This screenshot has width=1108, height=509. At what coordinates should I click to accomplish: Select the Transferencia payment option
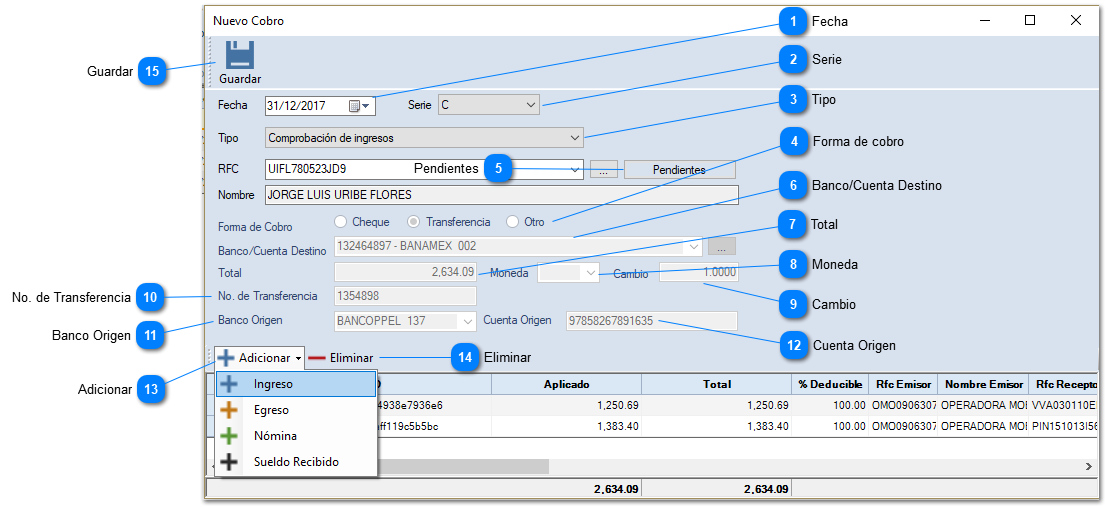(x=414, y=221)
